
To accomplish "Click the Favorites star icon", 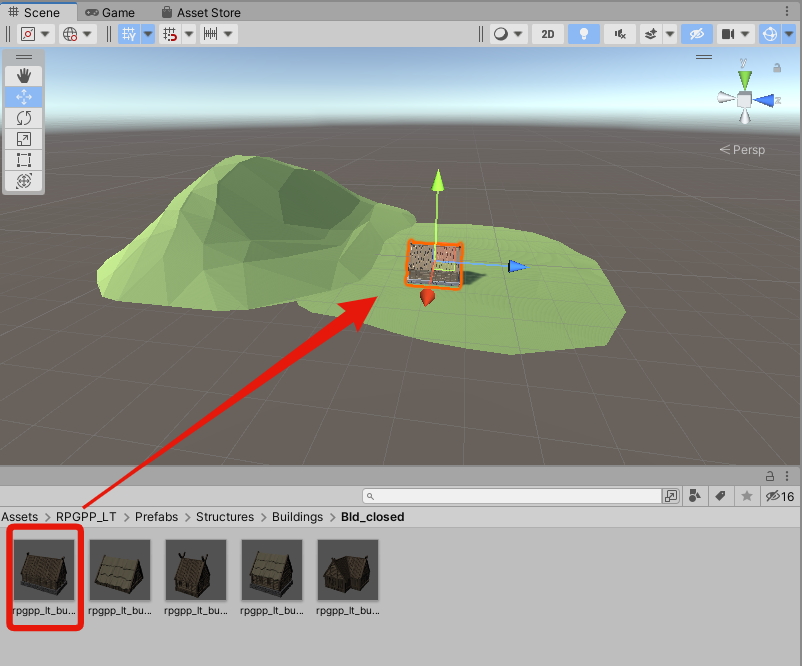I will 747,496.
